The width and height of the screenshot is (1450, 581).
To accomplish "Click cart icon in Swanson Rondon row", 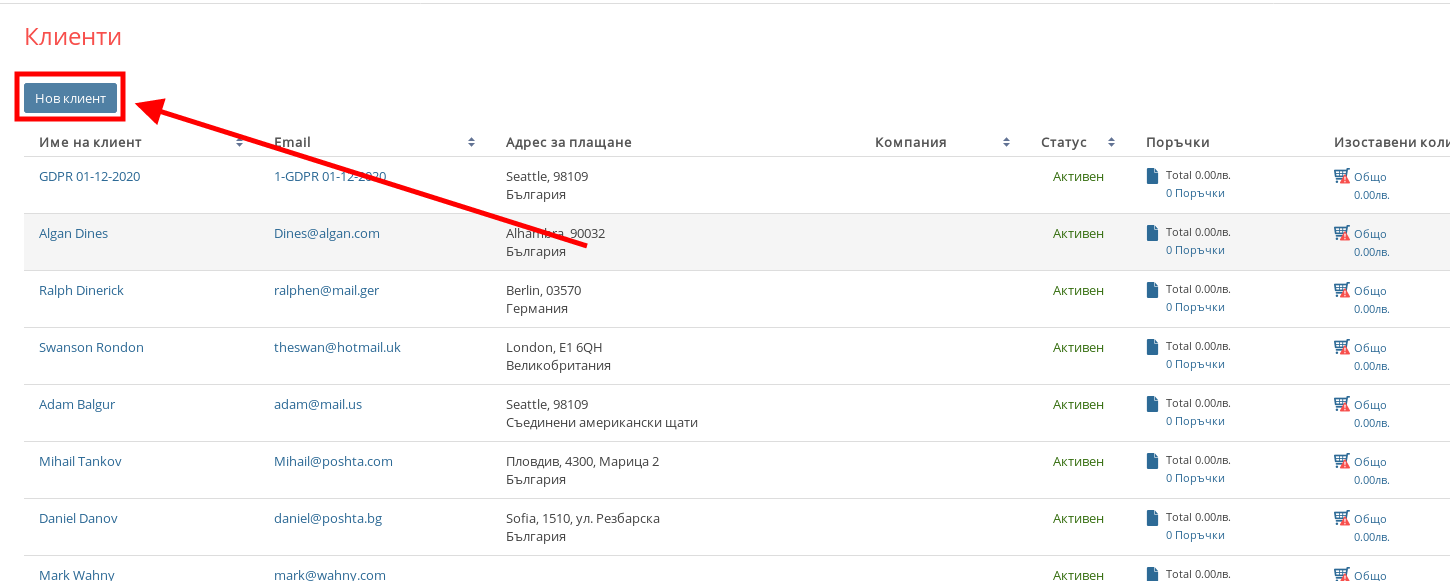I will pos(1341,347).
